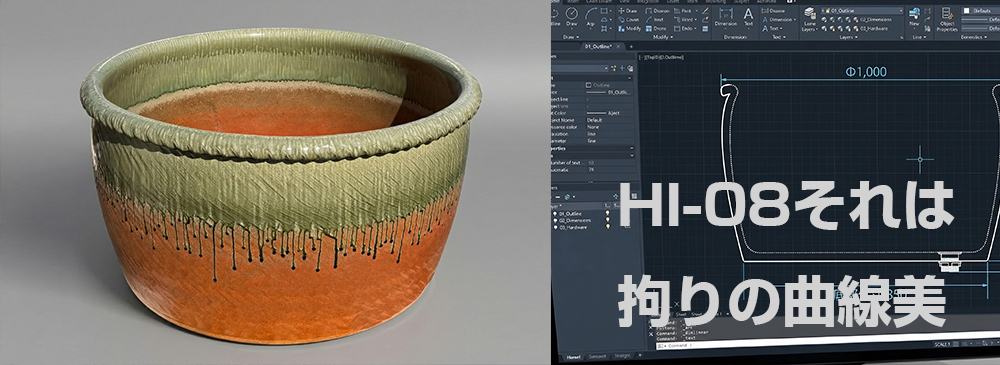1000x365 pixels.
Task: Toggle first state icon of C2_Dimensions ribbon row
Action: [824, 20]
